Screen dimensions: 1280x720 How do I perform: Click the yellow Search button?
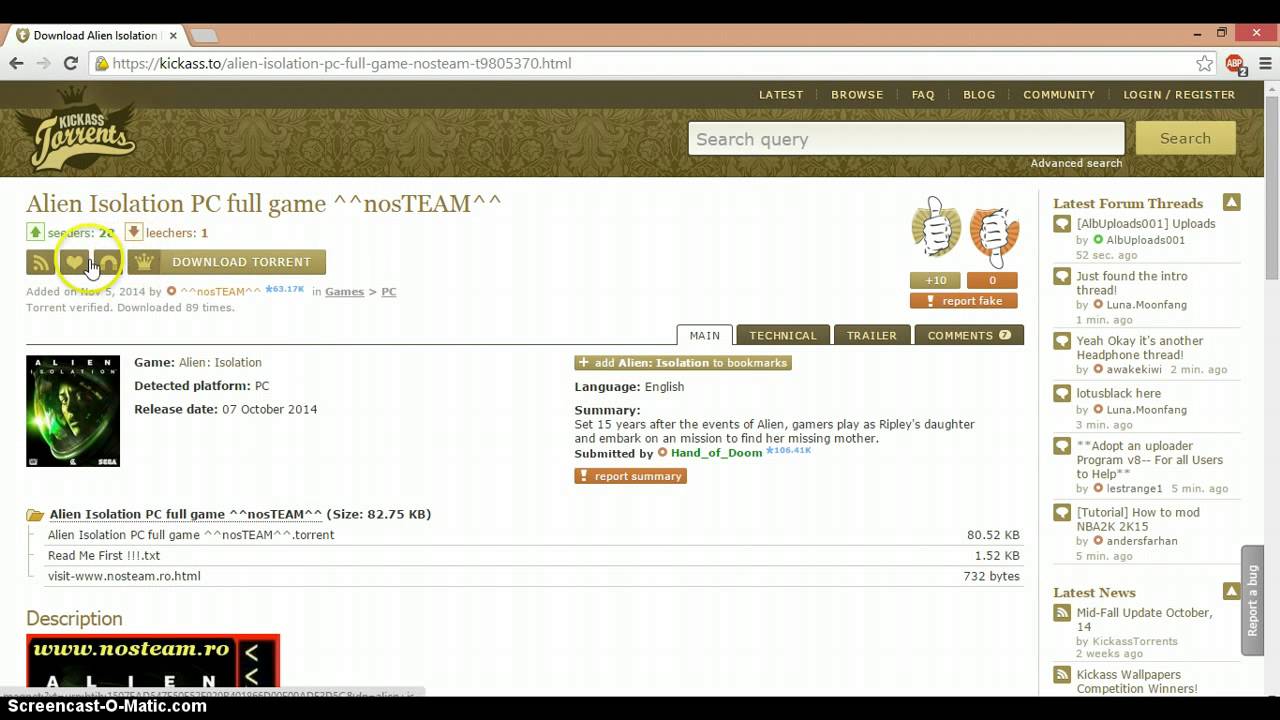(x=1185, y=139)
